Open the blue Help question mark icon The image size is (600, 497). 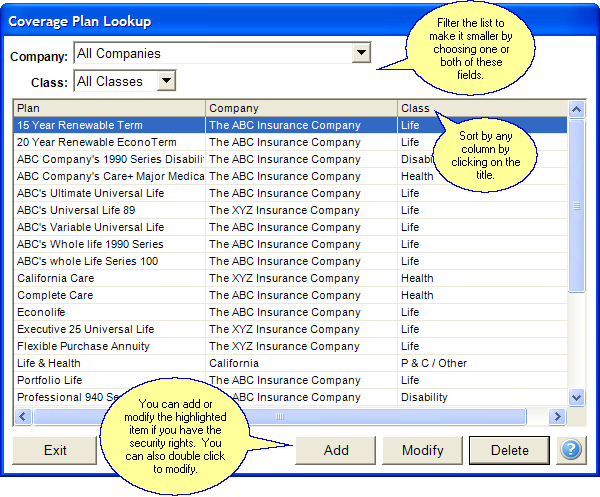571,450
